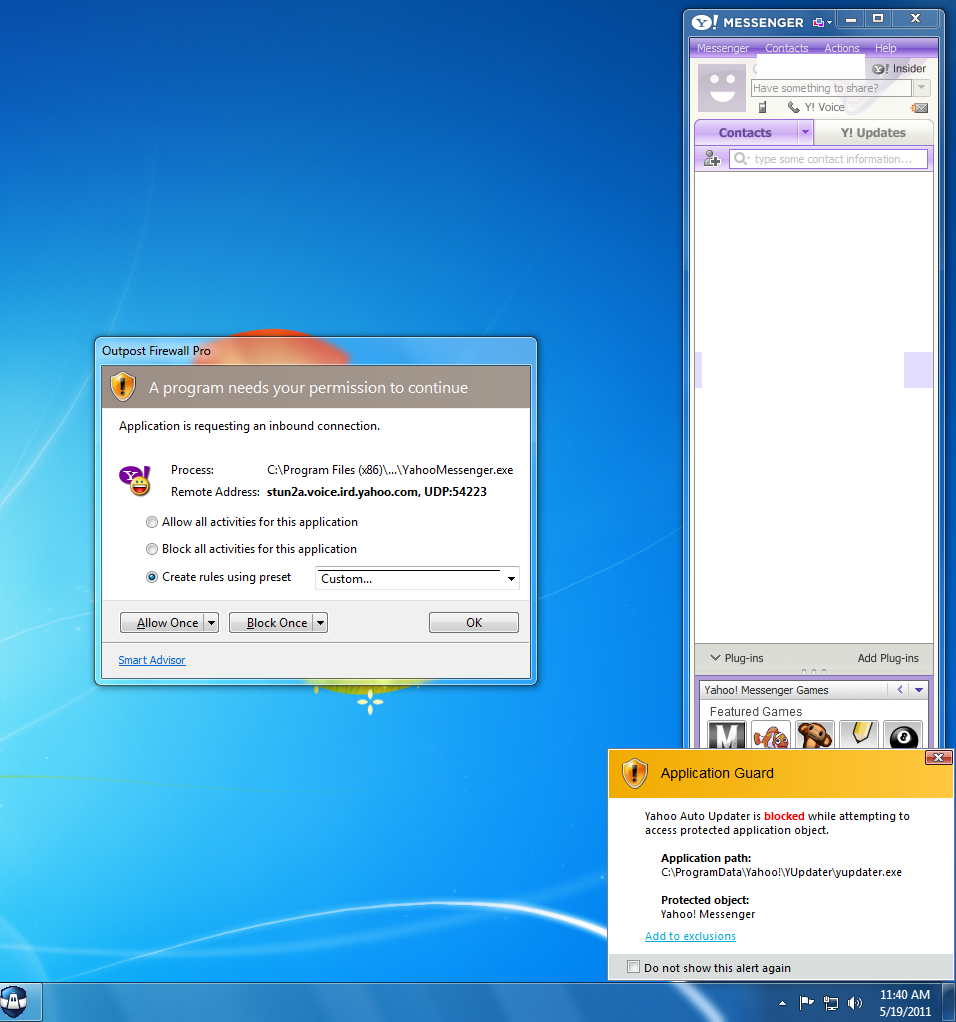Open the 8-ball pool featured game
Screen dimensions: 956x1022
coord(903,735)
